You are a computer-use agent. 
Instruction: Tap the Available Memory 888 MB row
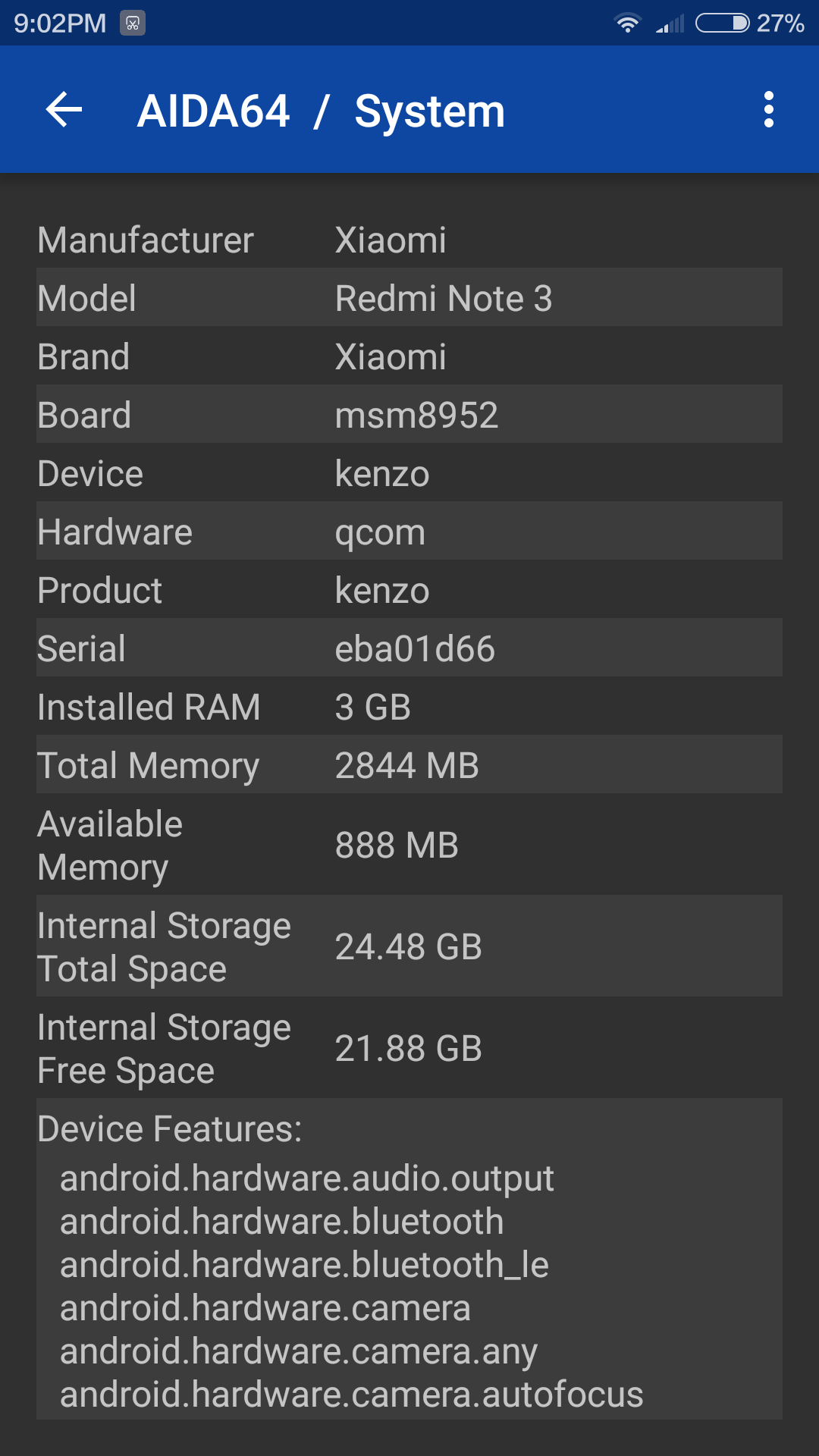pyautogui.click(x=409, y=844)
